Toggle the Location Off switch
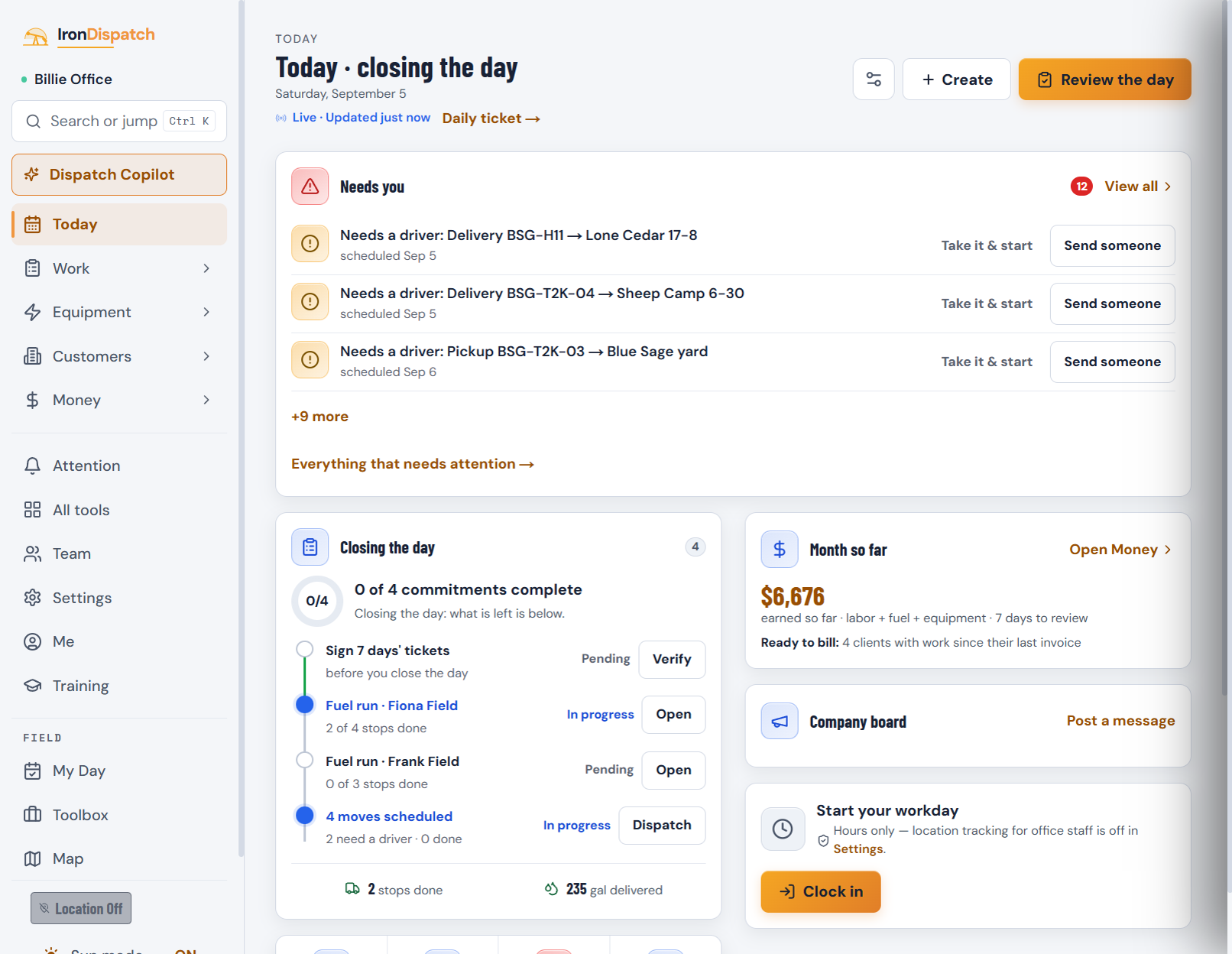 [81, 908]
